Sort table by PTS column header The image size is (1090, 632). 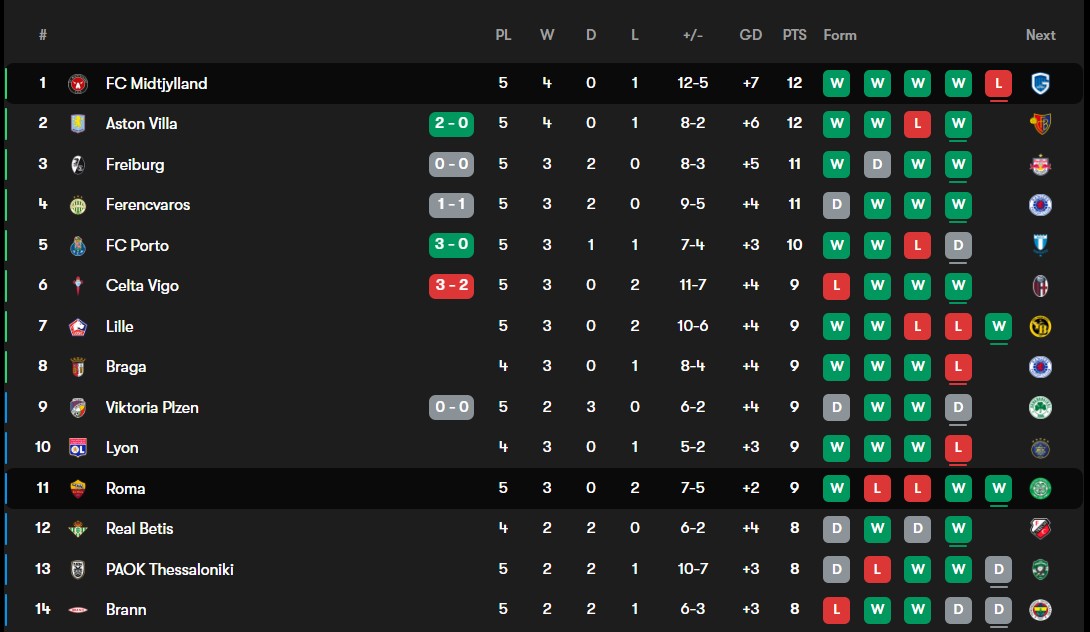(794, 35)
